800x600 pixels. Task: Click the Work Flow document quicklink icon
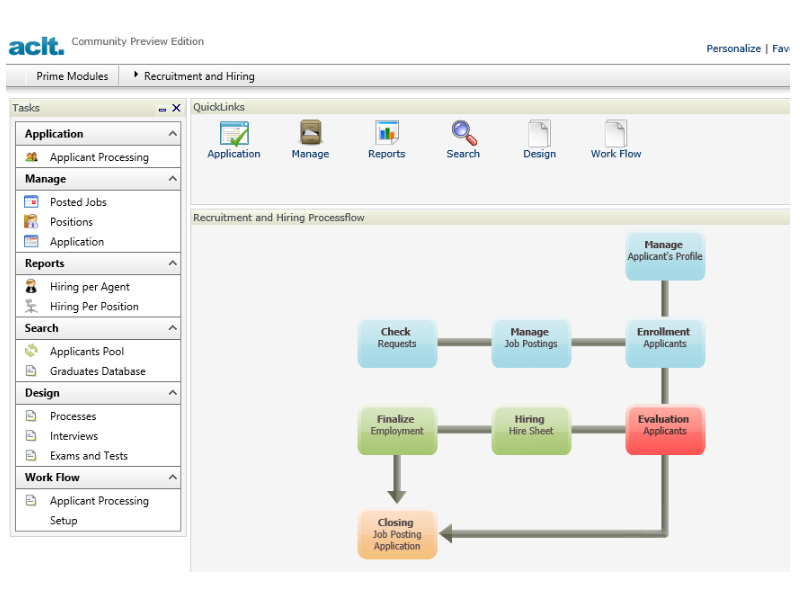(616, 133)
